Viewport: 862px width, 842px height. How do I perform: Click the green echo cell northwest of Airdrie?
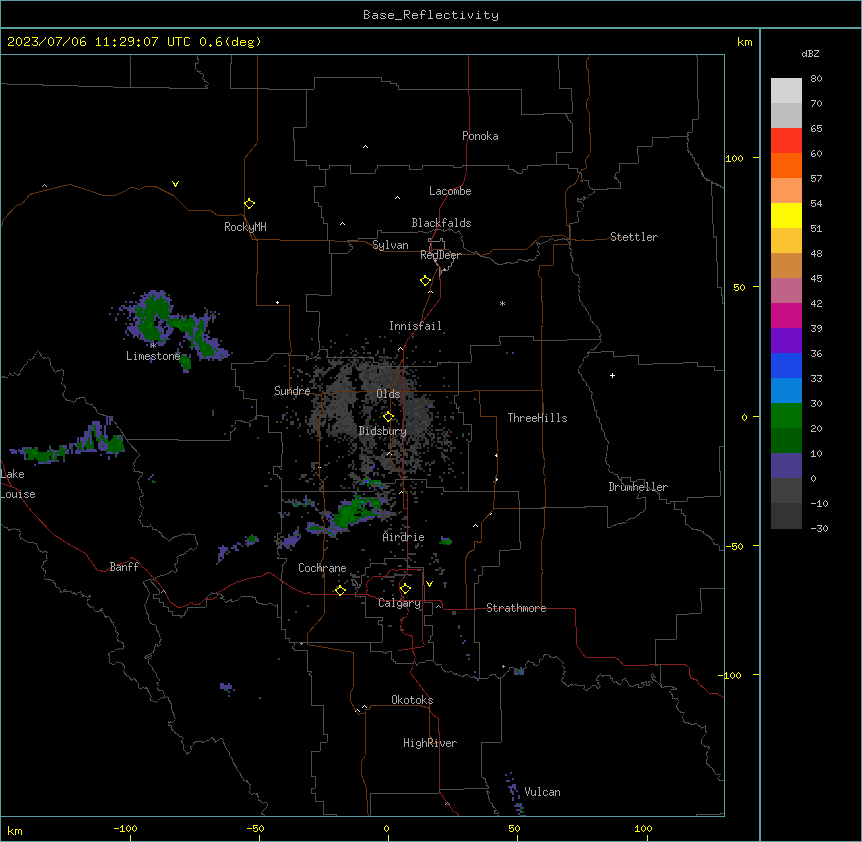(355, 511)
